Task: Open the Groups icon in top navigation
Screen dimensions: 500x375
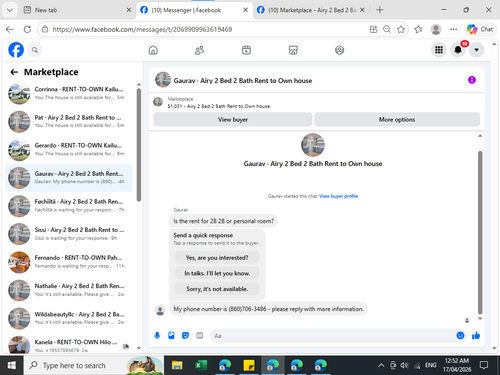Action: pos(339,50)
